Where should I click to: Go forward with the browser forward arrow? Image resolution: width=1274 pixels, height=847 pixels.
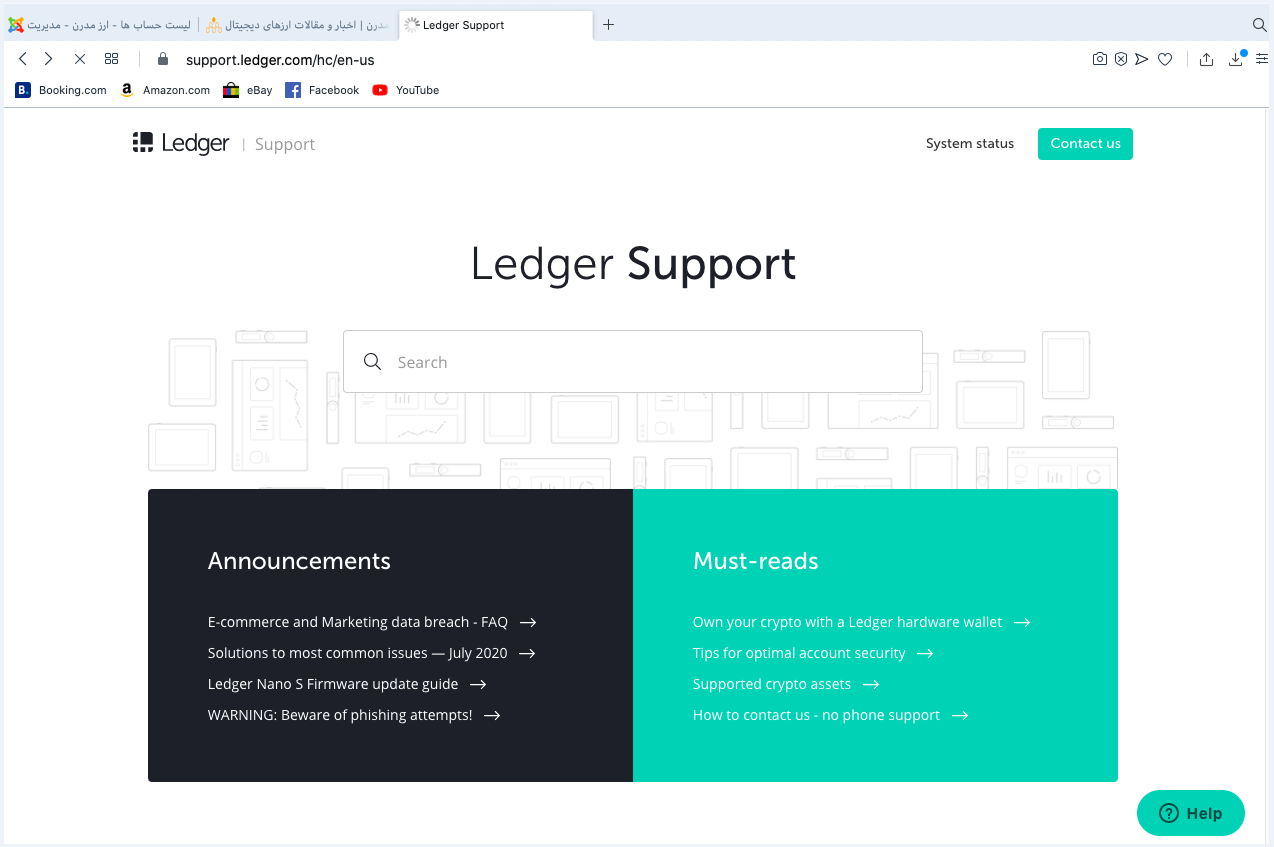(48, 59)
